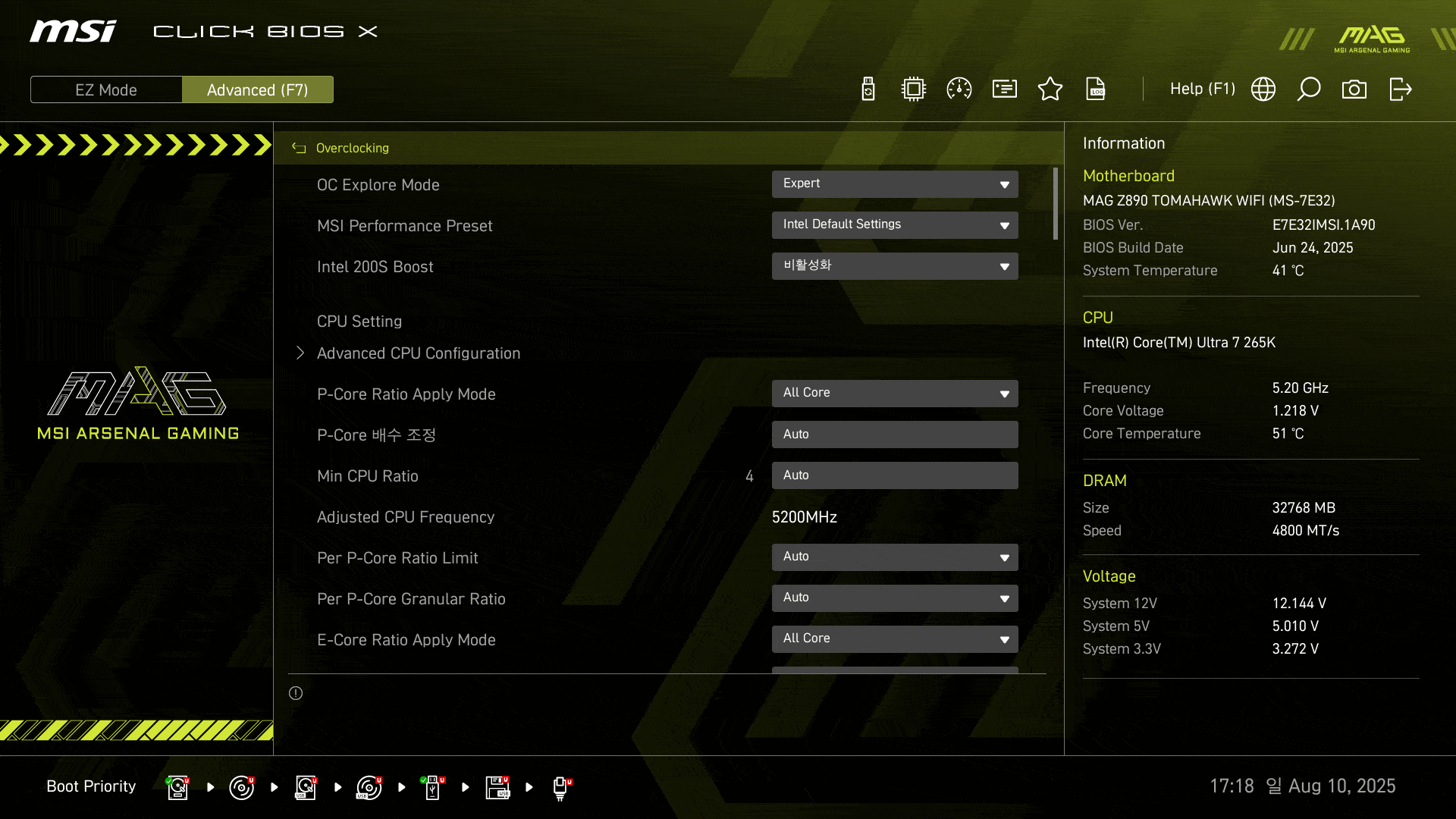Select the USB key boot device icon

click(433, 787)
